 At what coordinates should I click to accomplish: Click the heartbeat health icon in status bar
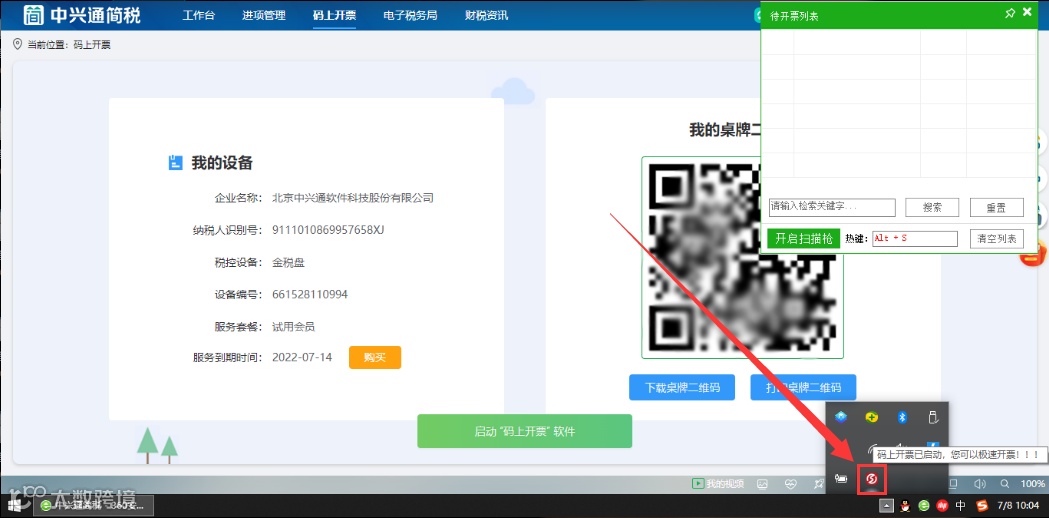tap(793, 483)
